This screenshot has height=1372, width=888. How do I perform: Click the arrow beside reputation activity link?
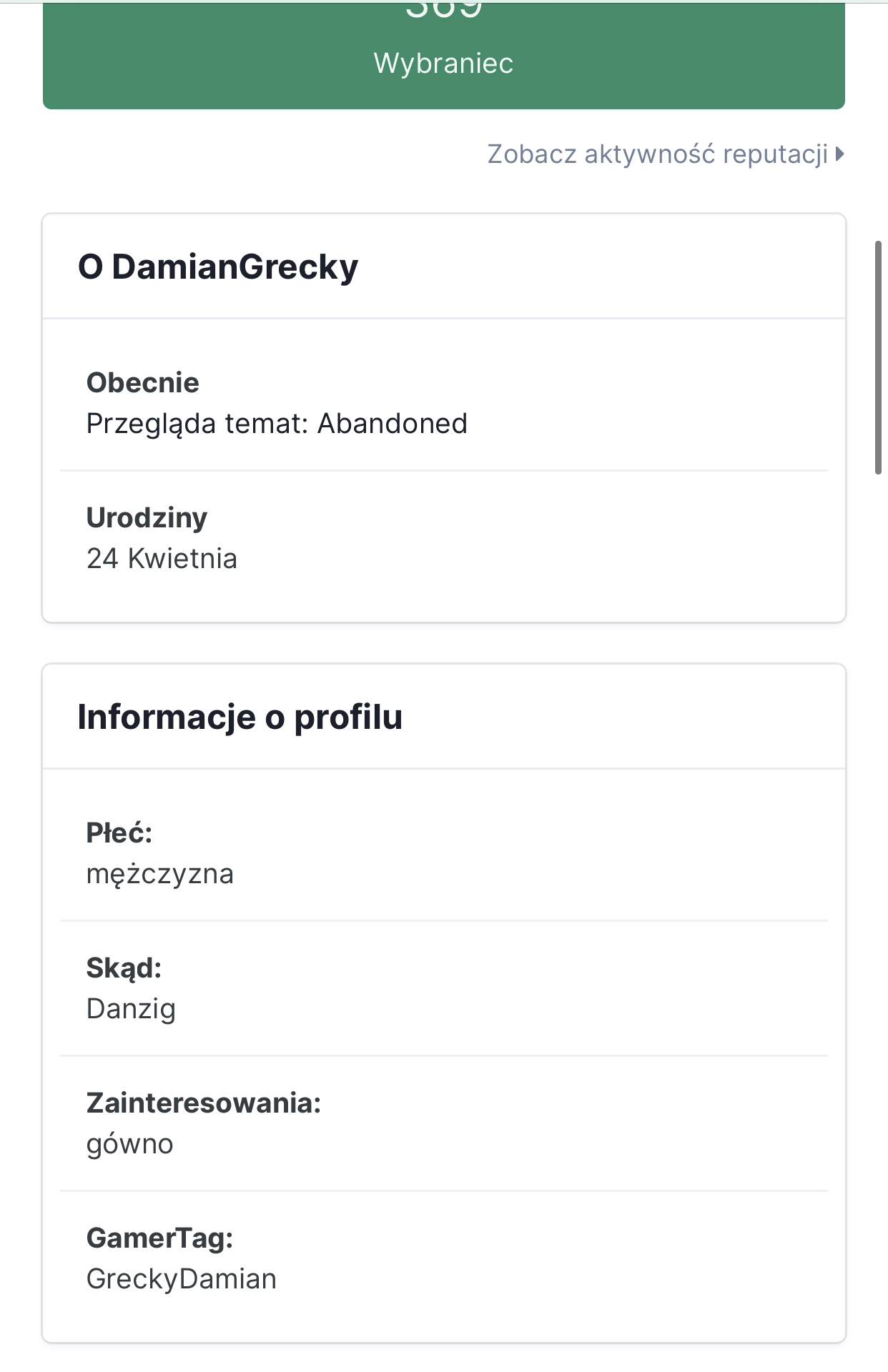[x=840, y=154]
